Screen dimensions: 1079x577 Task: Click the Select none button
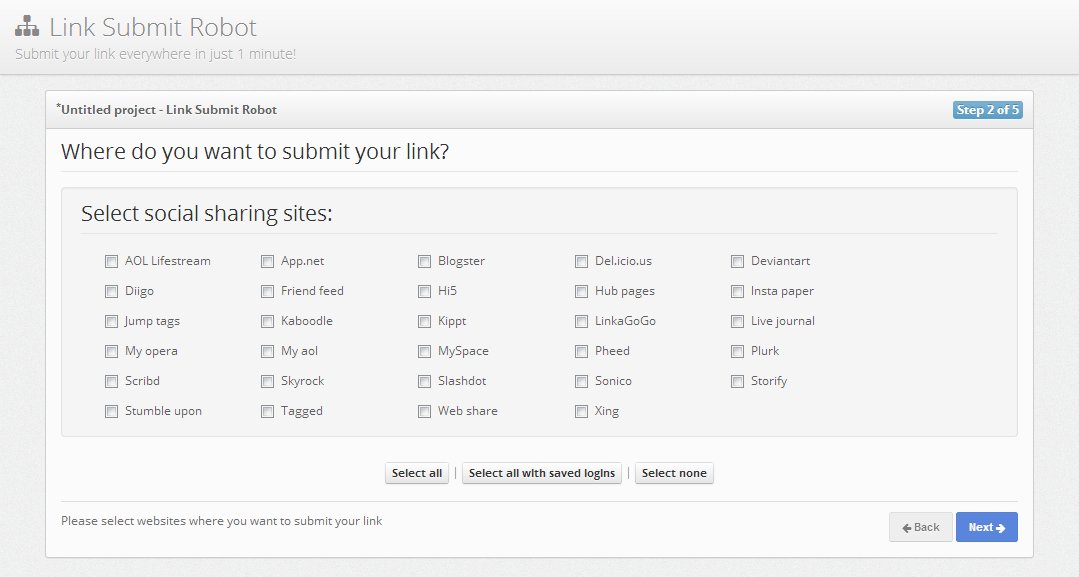(674, 473)
